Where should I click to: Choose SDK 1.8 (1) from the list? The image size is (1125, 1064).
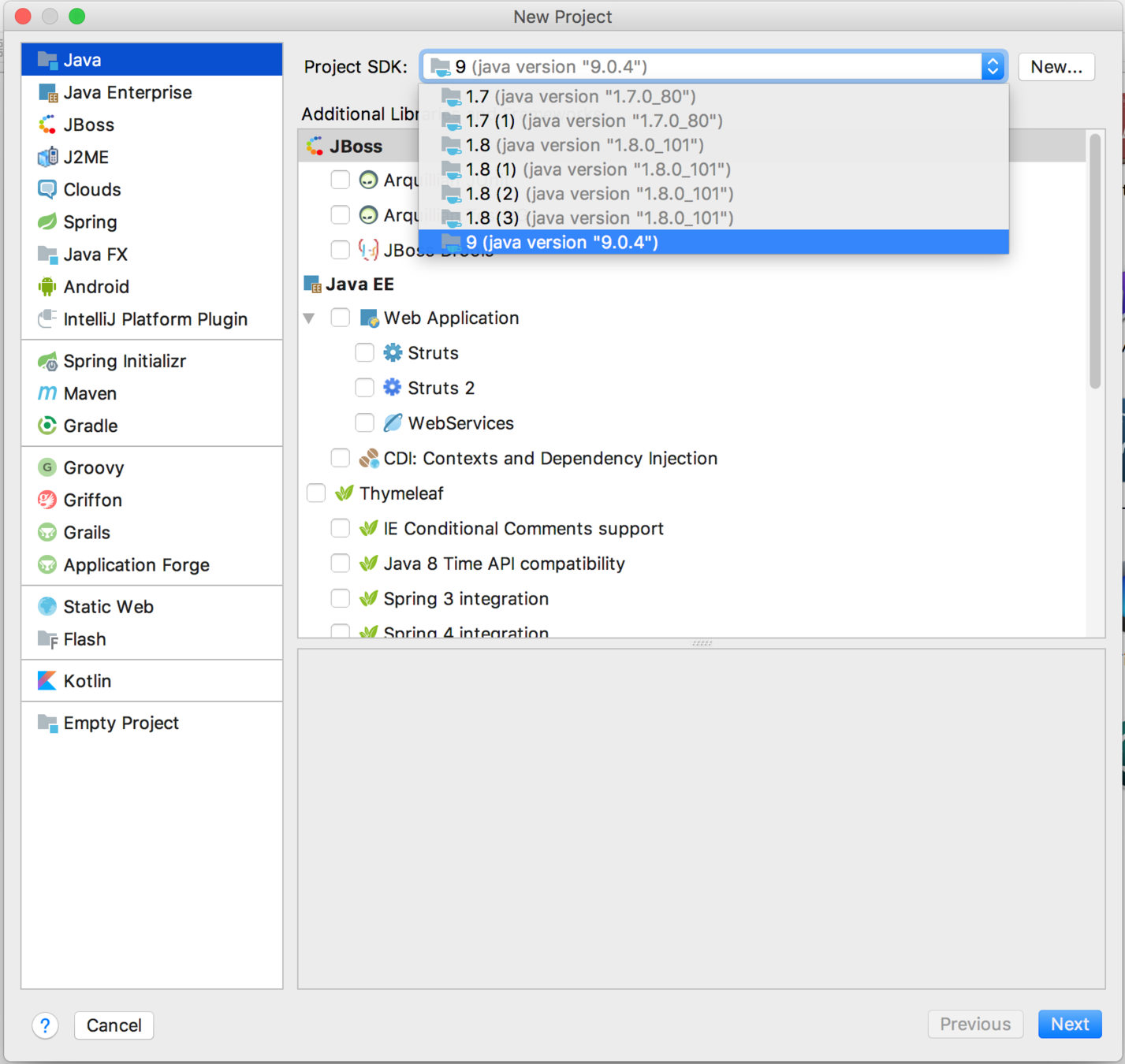(713, 169)
